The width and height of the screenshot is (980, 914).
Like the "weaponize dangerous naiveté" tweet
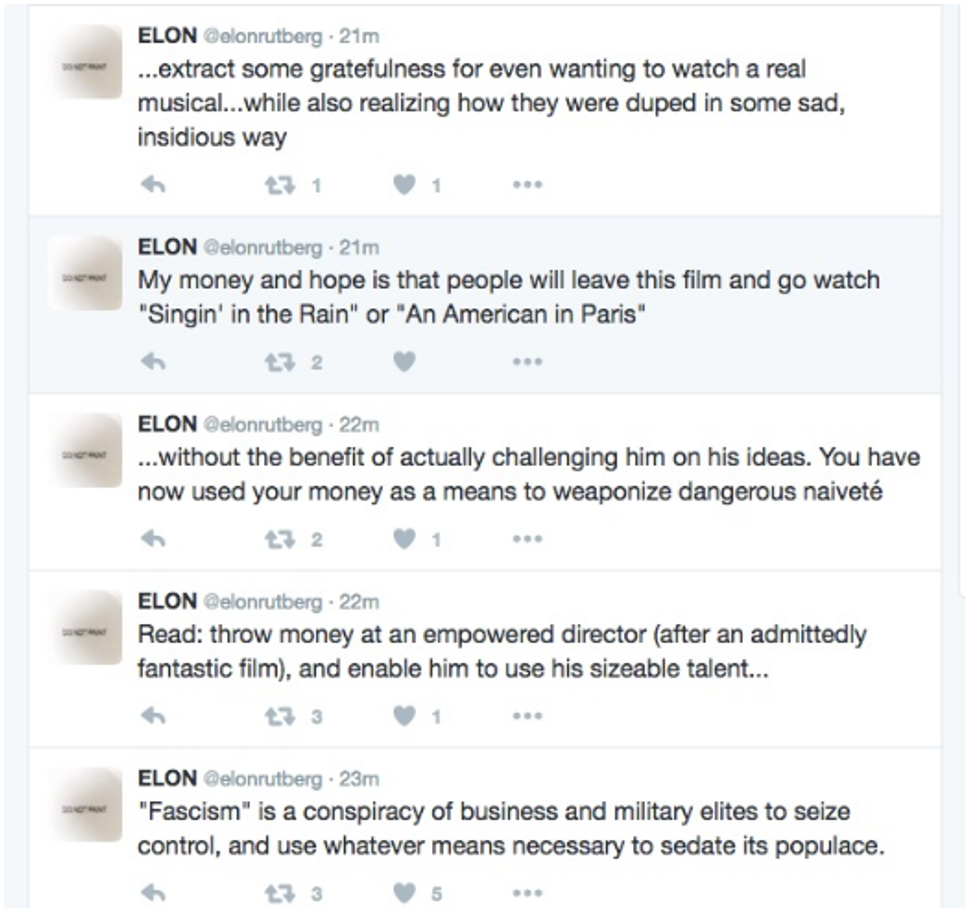404,539
